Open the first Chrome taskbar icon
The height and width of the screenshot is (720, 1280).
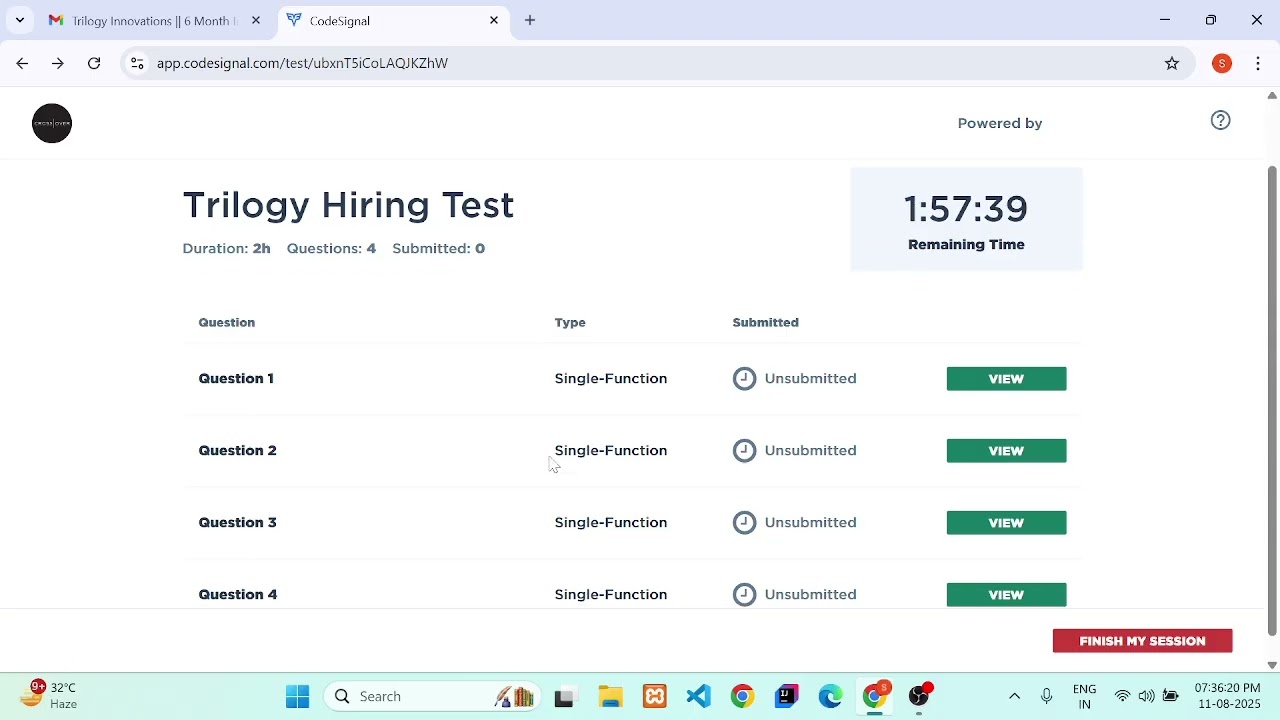[x=742, y=697]
